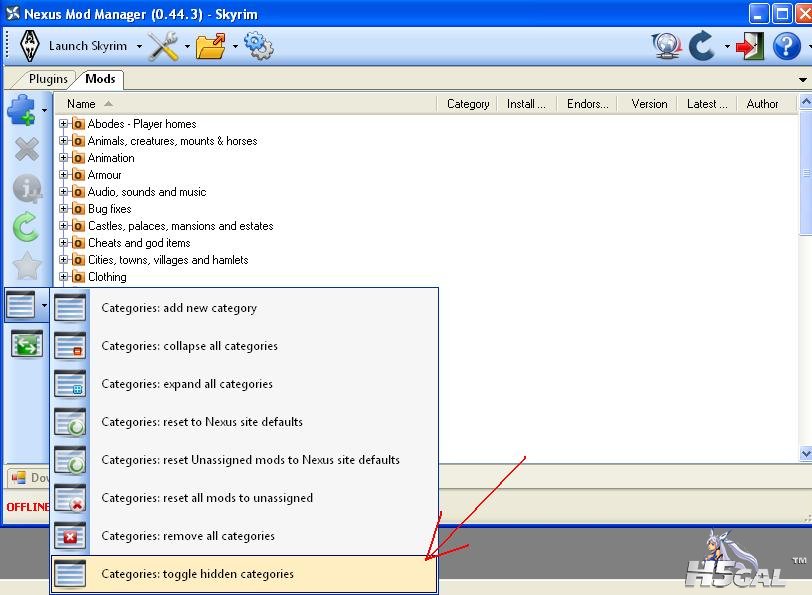Open the tab list arrow right of the tabs
The image size is (812, 595).
pyautogui.click(x=803, y=80)
